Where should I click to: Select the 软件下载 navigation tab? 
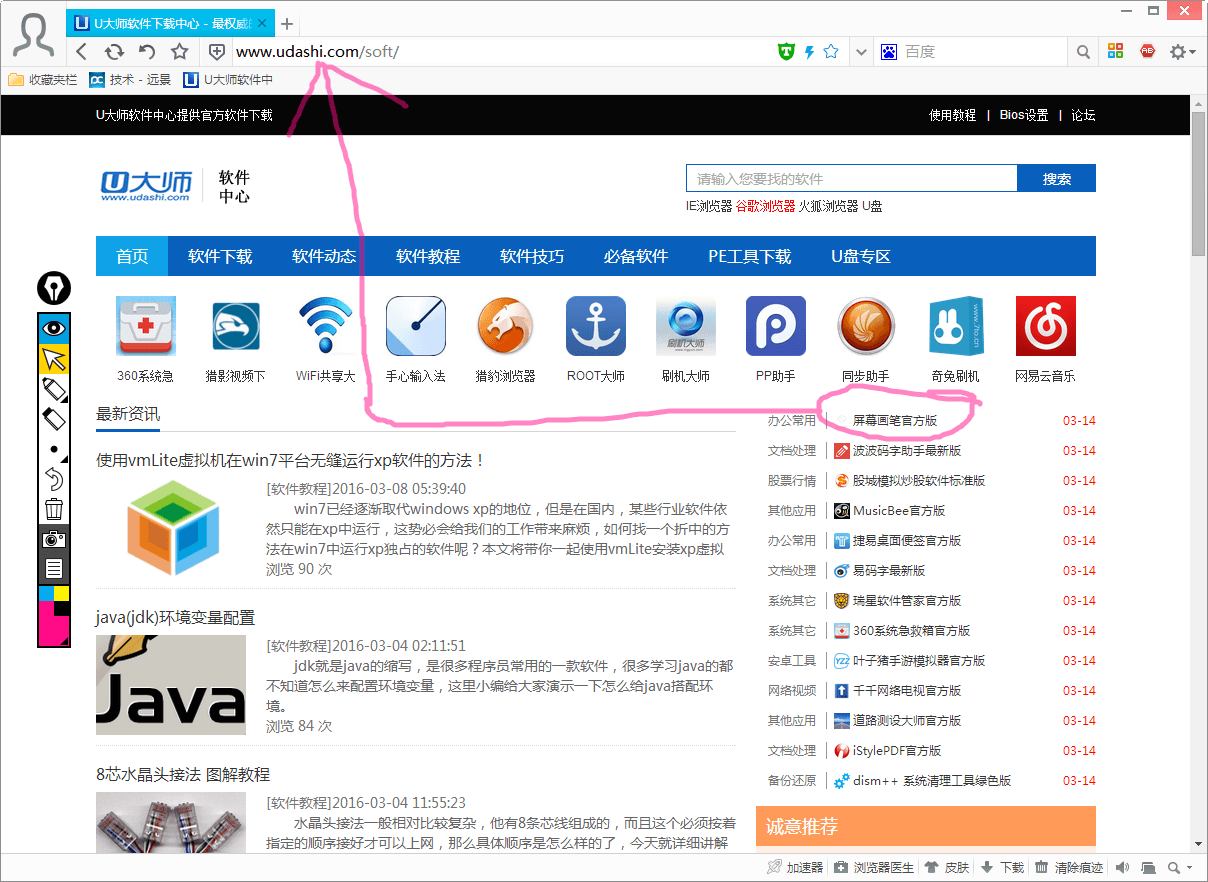(220, 256)
